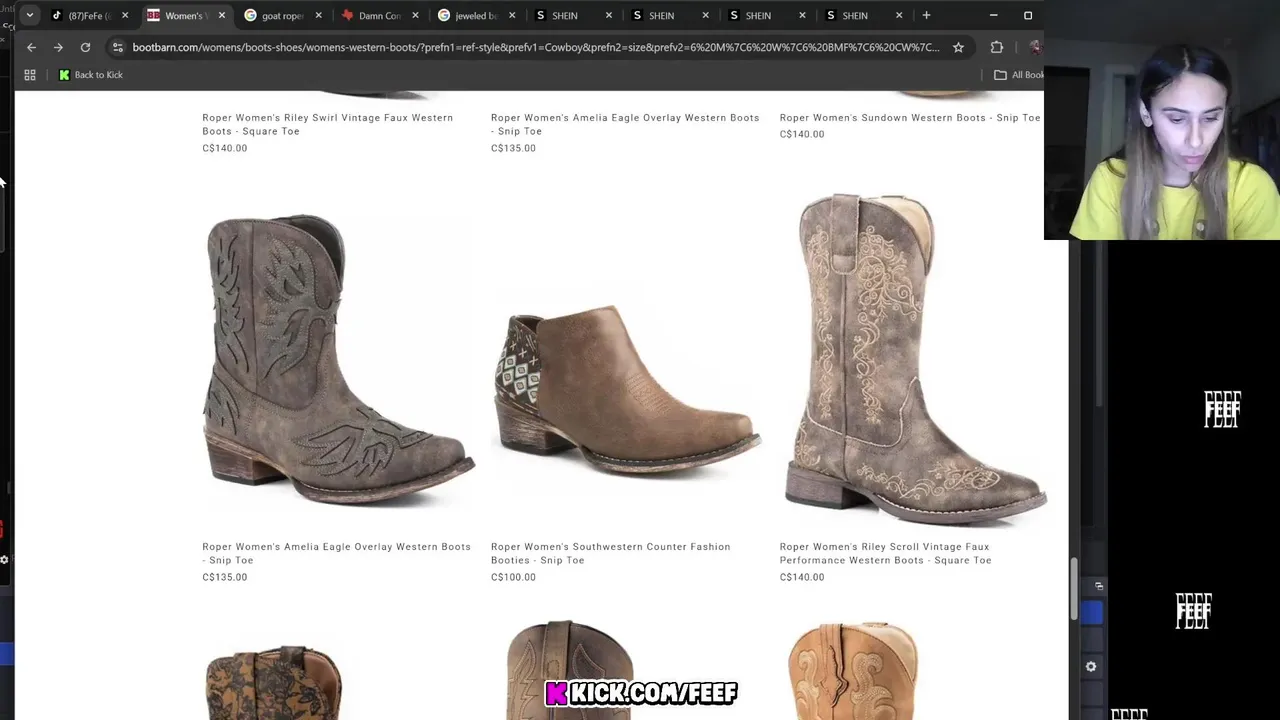Screen dimensions: 1280x720
Task: Select the price under Sundown Western Boots
Action: 802,134
